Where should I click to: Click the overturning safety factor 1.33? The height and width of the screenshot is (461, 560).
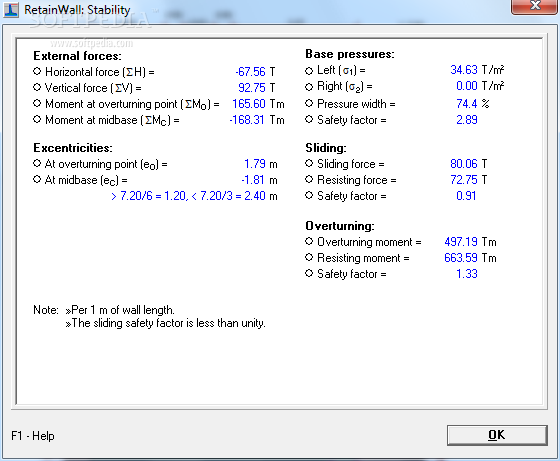(467, 274)
